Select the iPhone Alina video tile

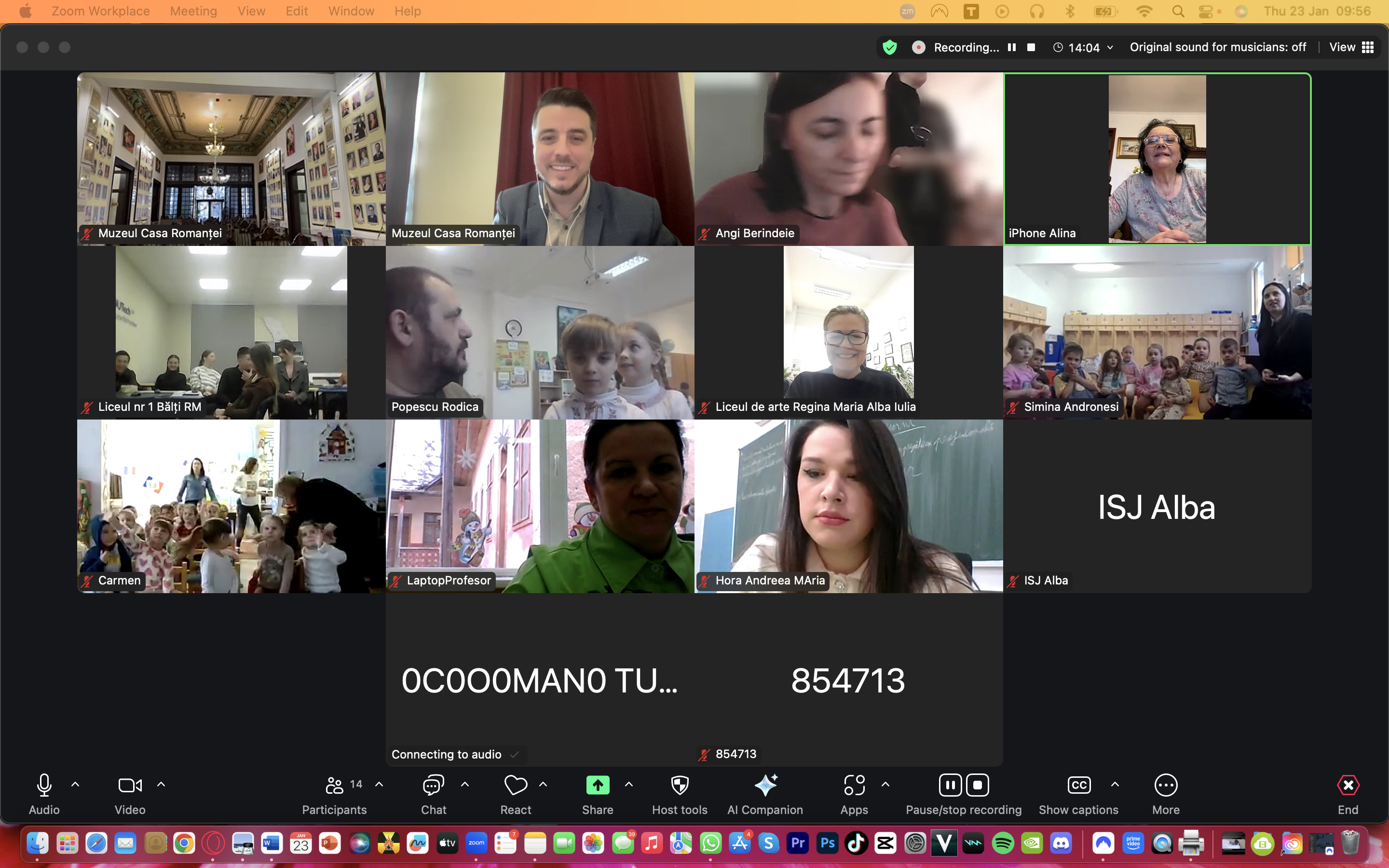tap(1157, 159)
